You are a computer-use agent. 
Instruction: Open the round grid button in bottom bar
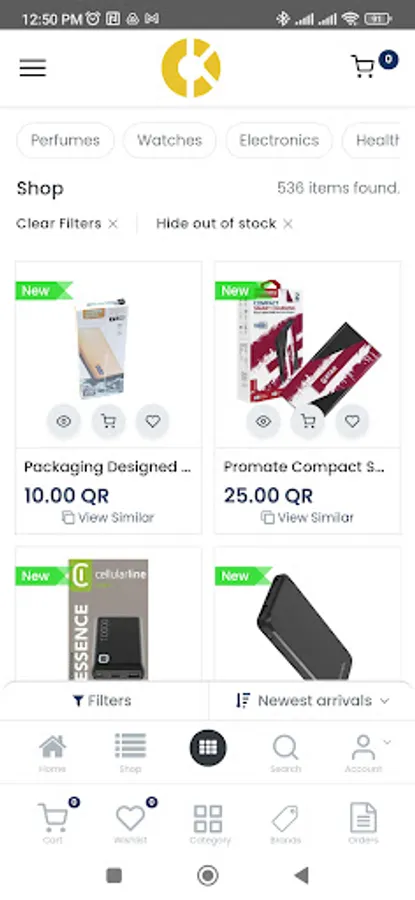pyautogui.click(x=208, y=748)
